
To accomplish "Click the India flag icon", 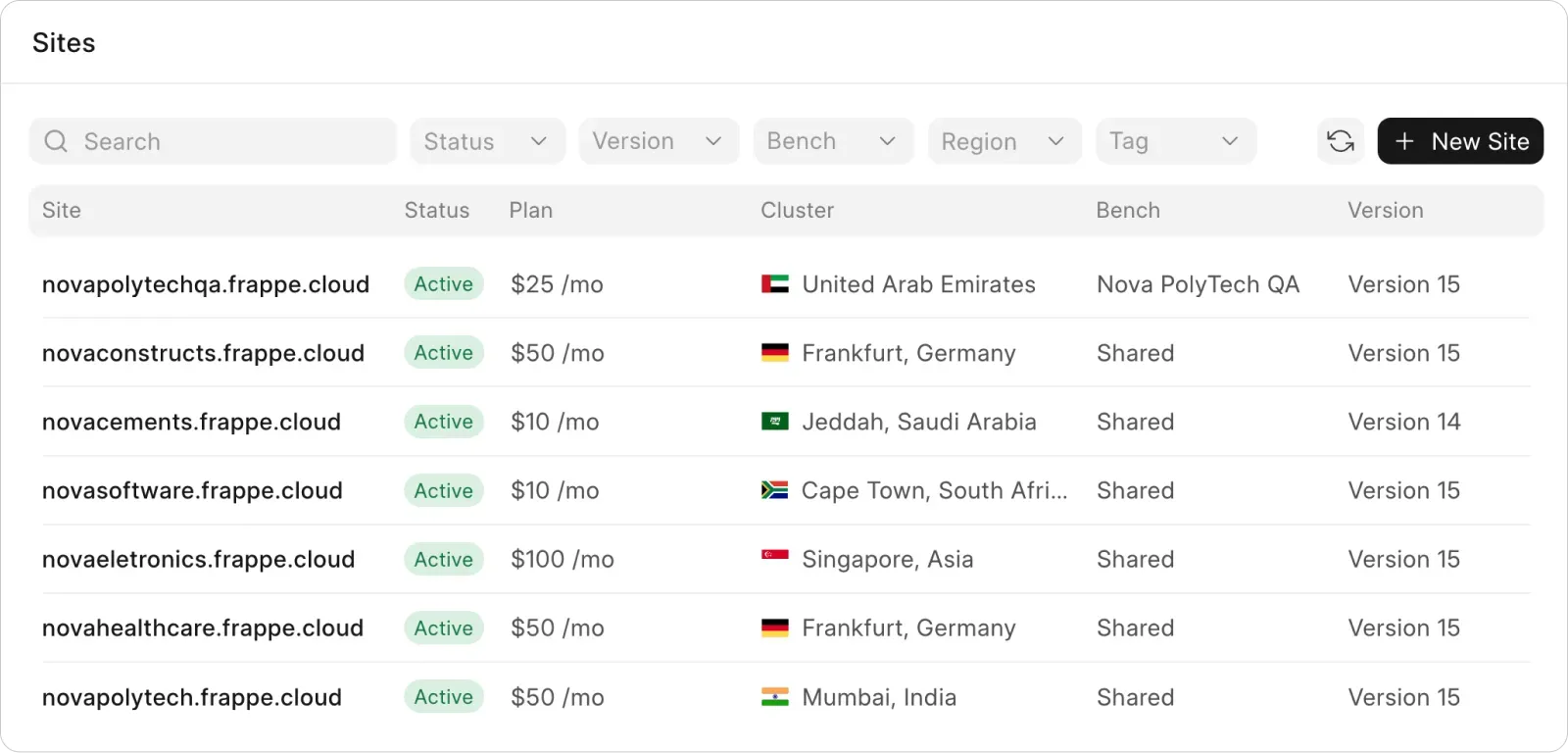I will click(774, 697).
